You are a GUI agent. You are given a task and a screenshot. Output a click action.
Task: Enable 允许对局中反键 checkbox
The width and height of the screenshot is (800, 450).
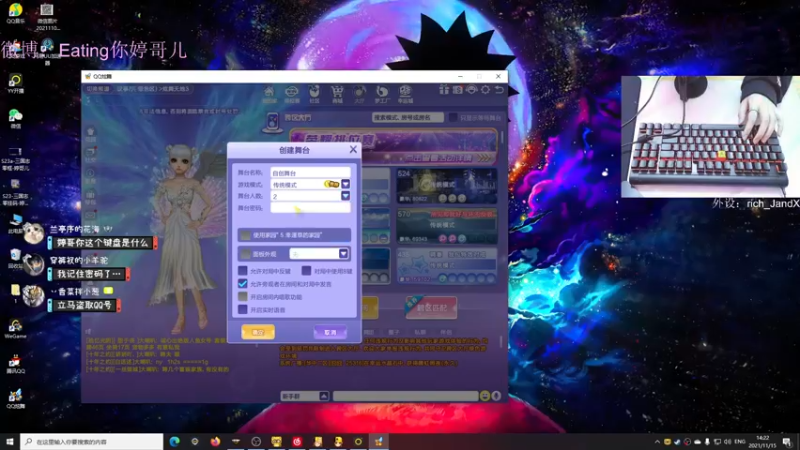tap(243, 271)
